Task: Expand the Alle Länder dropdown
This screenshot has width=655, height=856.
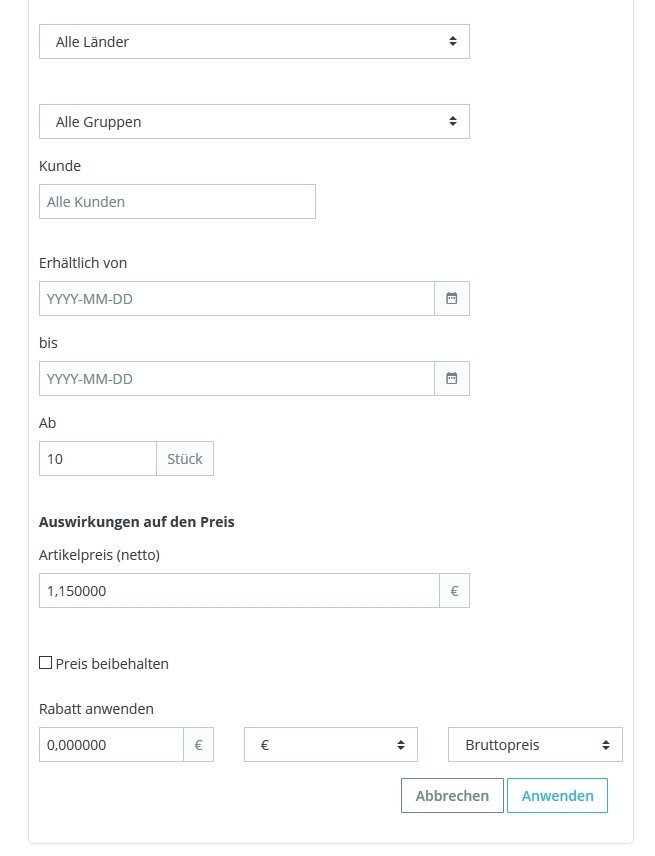Action: pyautogui.click(x=254, y=42)
